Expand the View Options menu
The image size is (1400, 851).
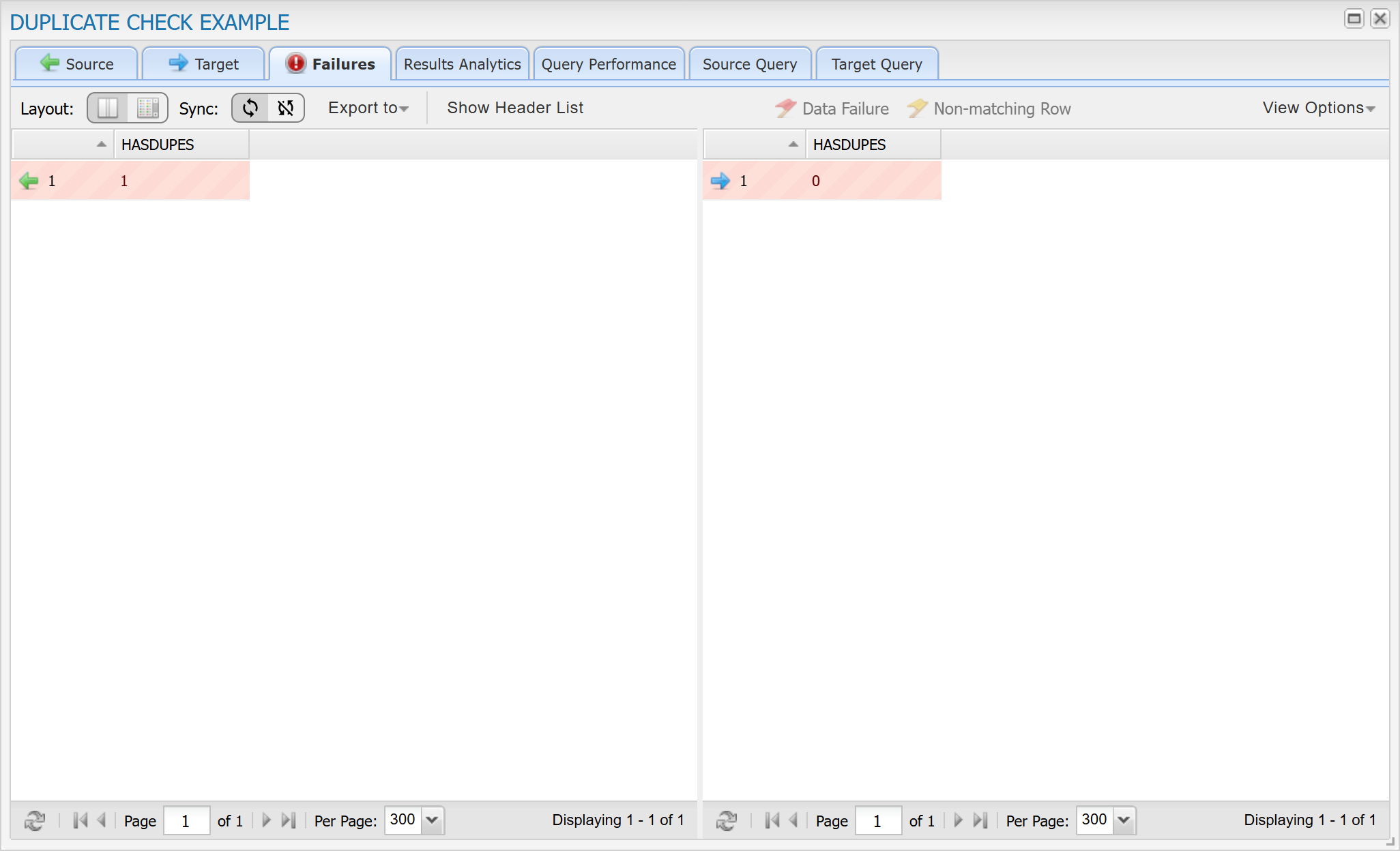pos(1318,108)
